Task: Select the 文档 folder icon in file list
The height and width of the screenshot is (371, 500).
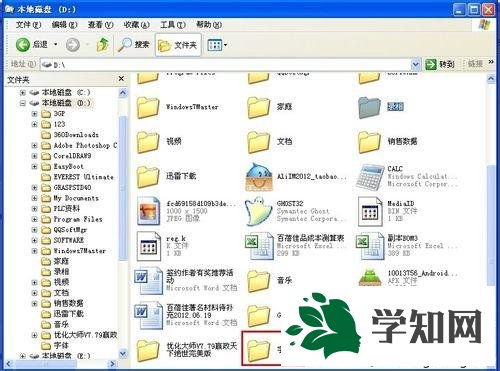Action: [258, 142]
